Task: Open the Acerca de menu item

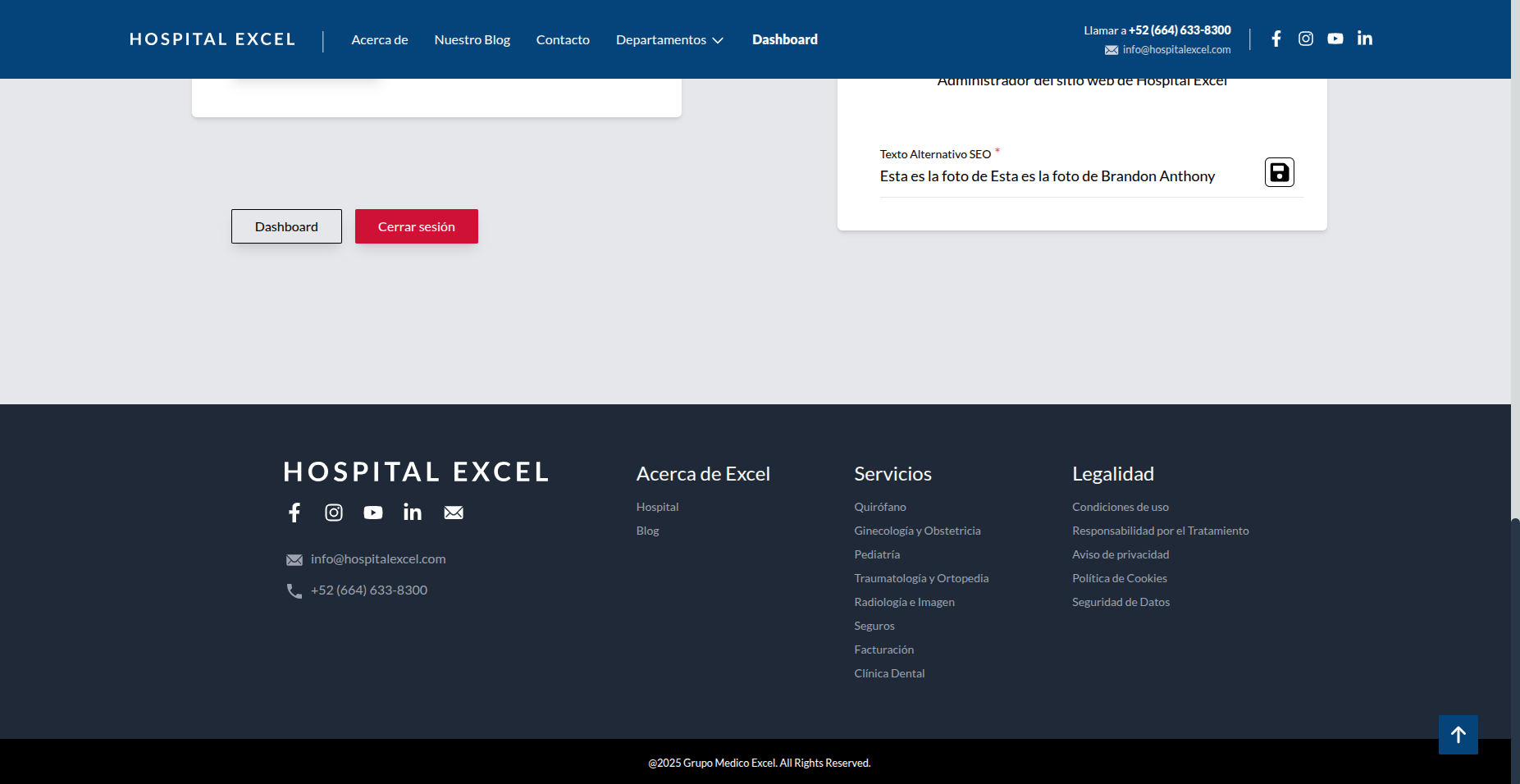Action: pos(380,39)
